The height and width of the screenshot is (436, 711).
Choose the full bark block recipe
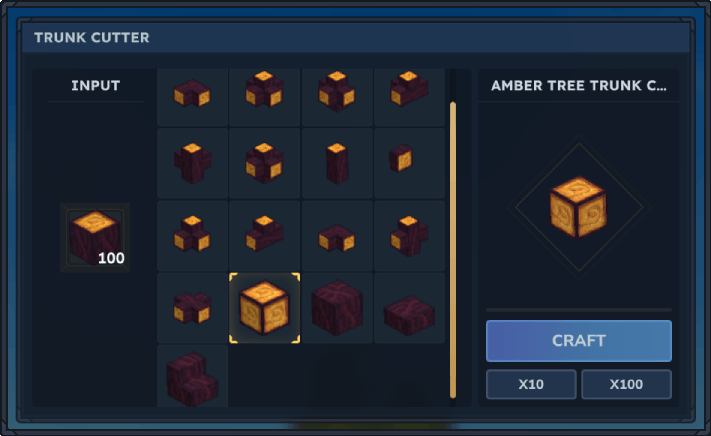(x=337, y=308)
